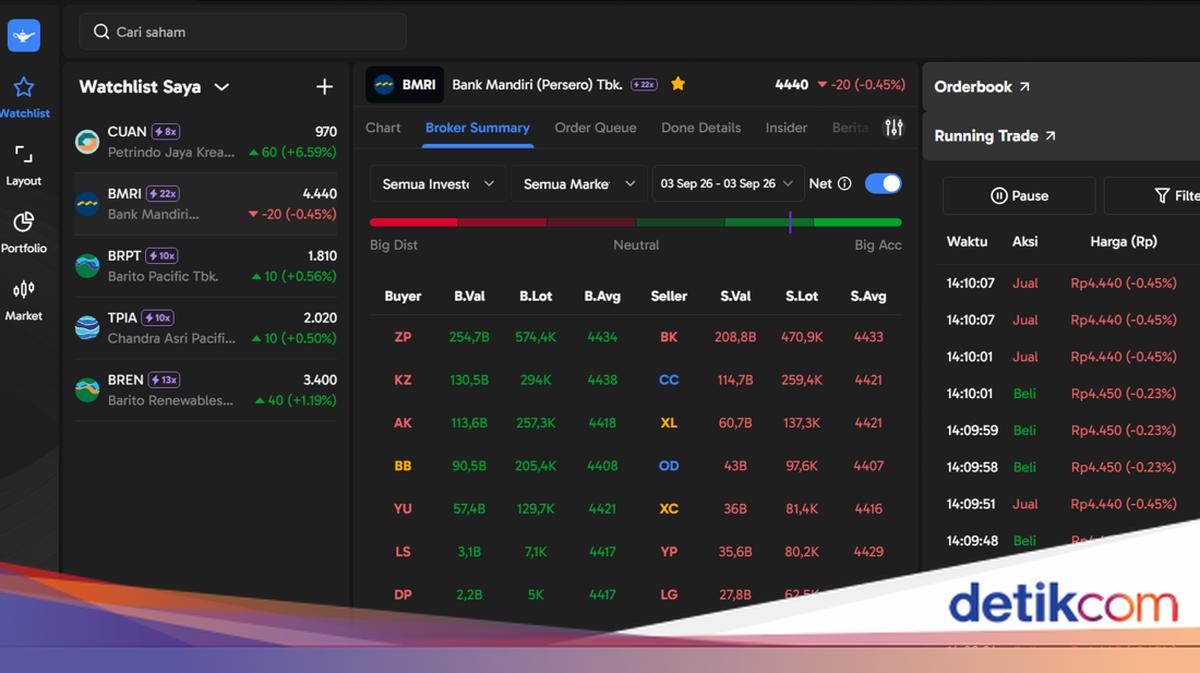Click the Cari saham search field
This screenshot has width=1200, height=673.
point(243,32)
